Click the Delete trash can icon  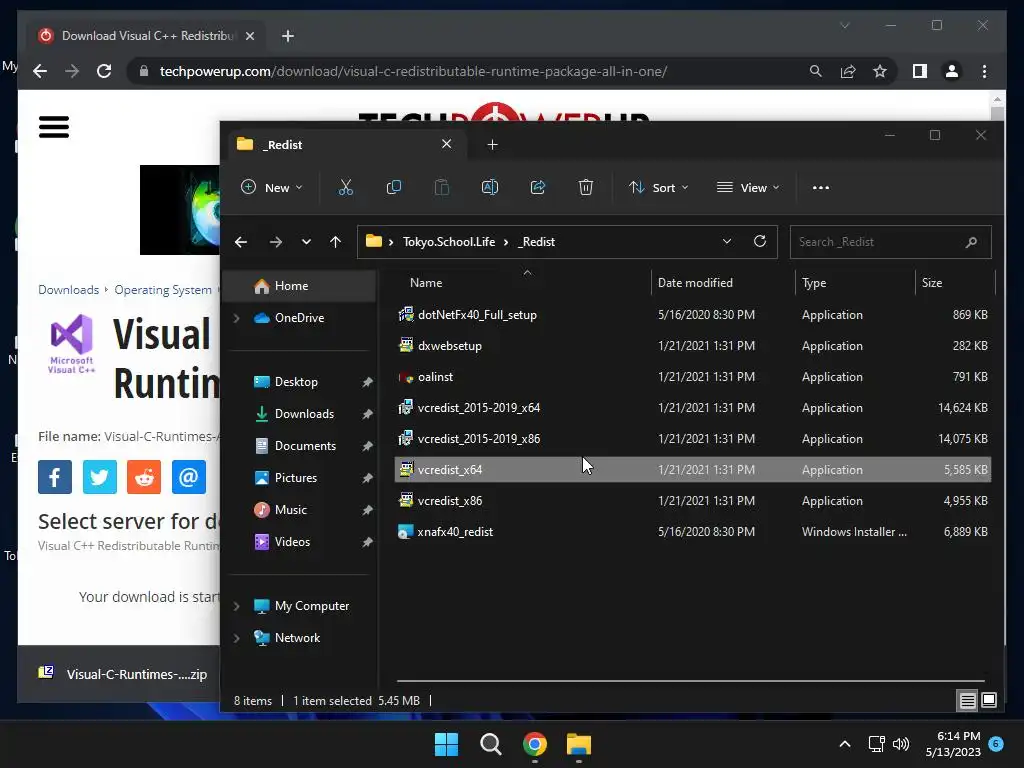coord(586,187)
